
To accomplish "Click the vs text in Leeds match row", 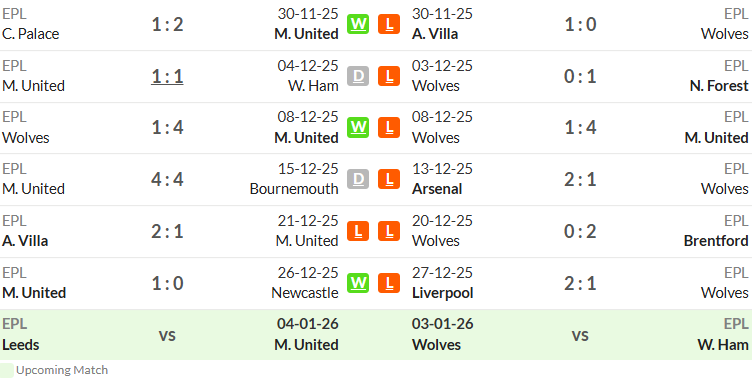I will pyautogui.click(x=167, y=335).
